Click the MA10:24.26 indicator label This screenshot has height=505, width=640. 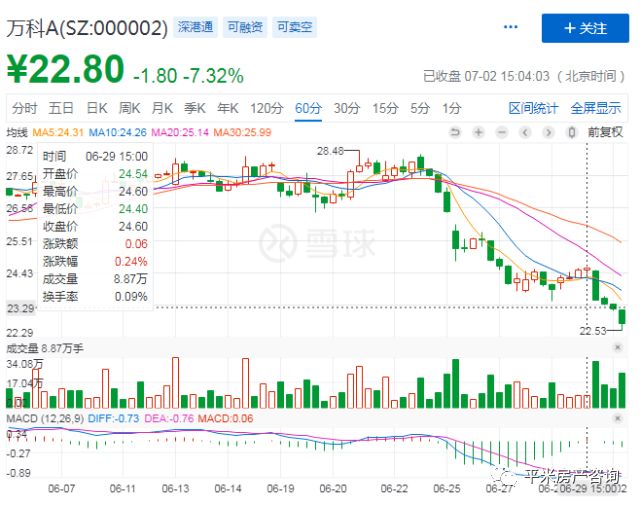(x=118, y=132)
